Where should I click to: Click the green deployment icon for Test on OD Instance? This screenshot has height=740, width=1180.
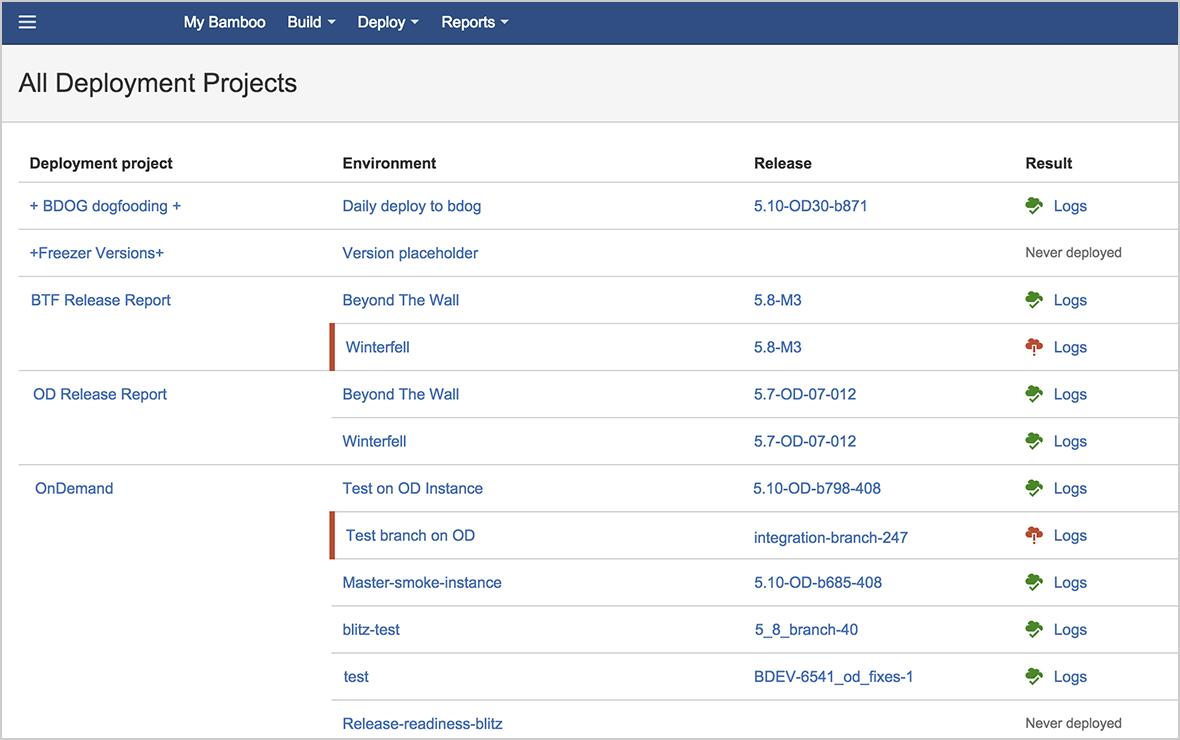1034,488
